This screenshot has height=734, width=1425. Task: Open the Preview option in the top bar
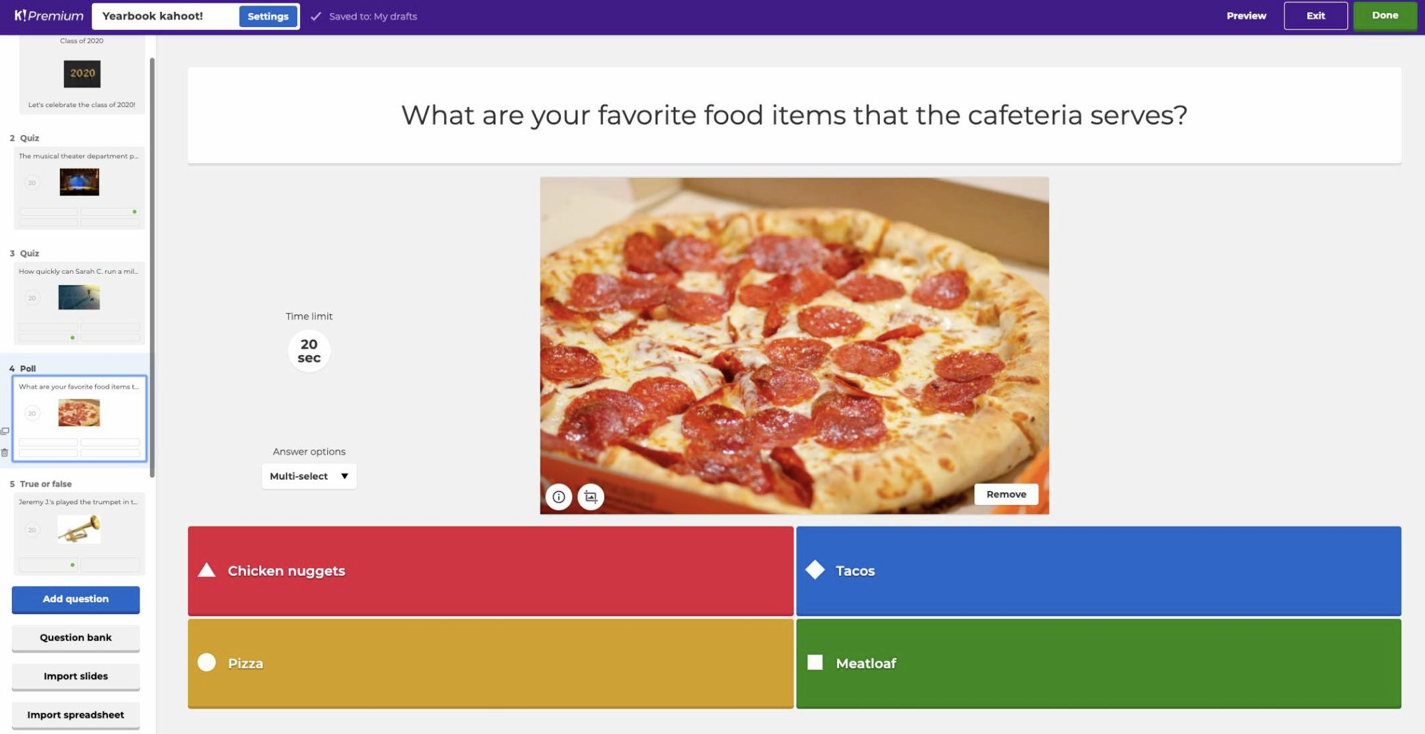pyautogui.click(x=1246, y=16)
